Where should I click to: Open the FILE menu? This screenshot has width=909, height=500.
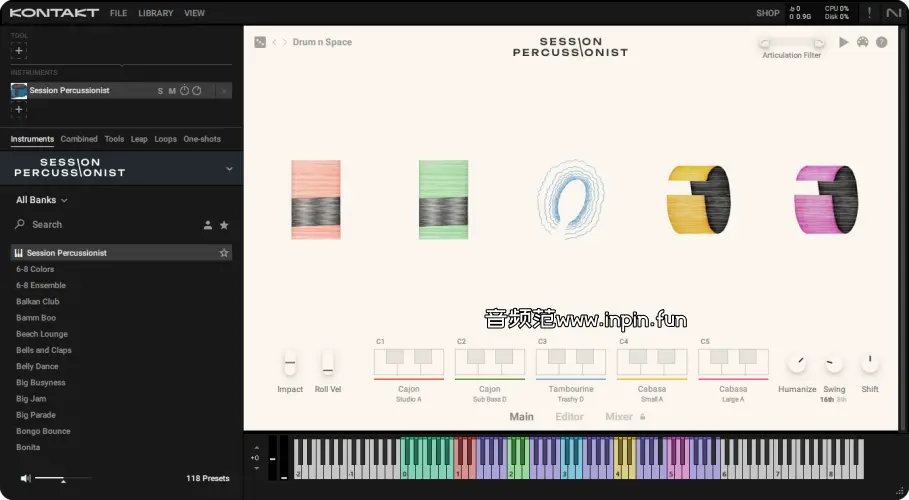click(118, 13)
